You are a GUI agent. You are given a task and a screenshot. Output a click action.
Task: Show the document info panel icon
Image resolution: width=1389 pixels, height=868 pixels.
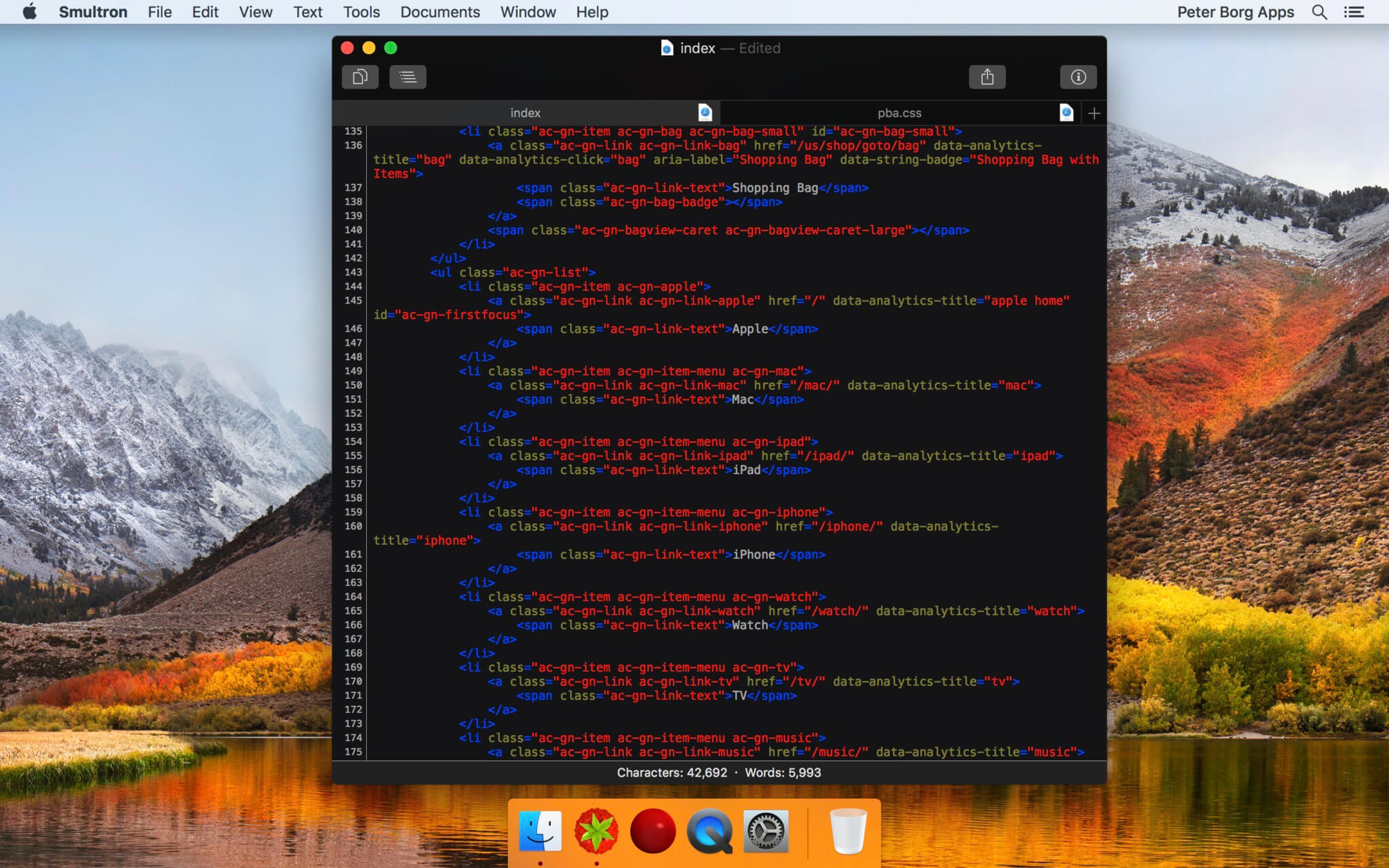[x=1078, y=77]
